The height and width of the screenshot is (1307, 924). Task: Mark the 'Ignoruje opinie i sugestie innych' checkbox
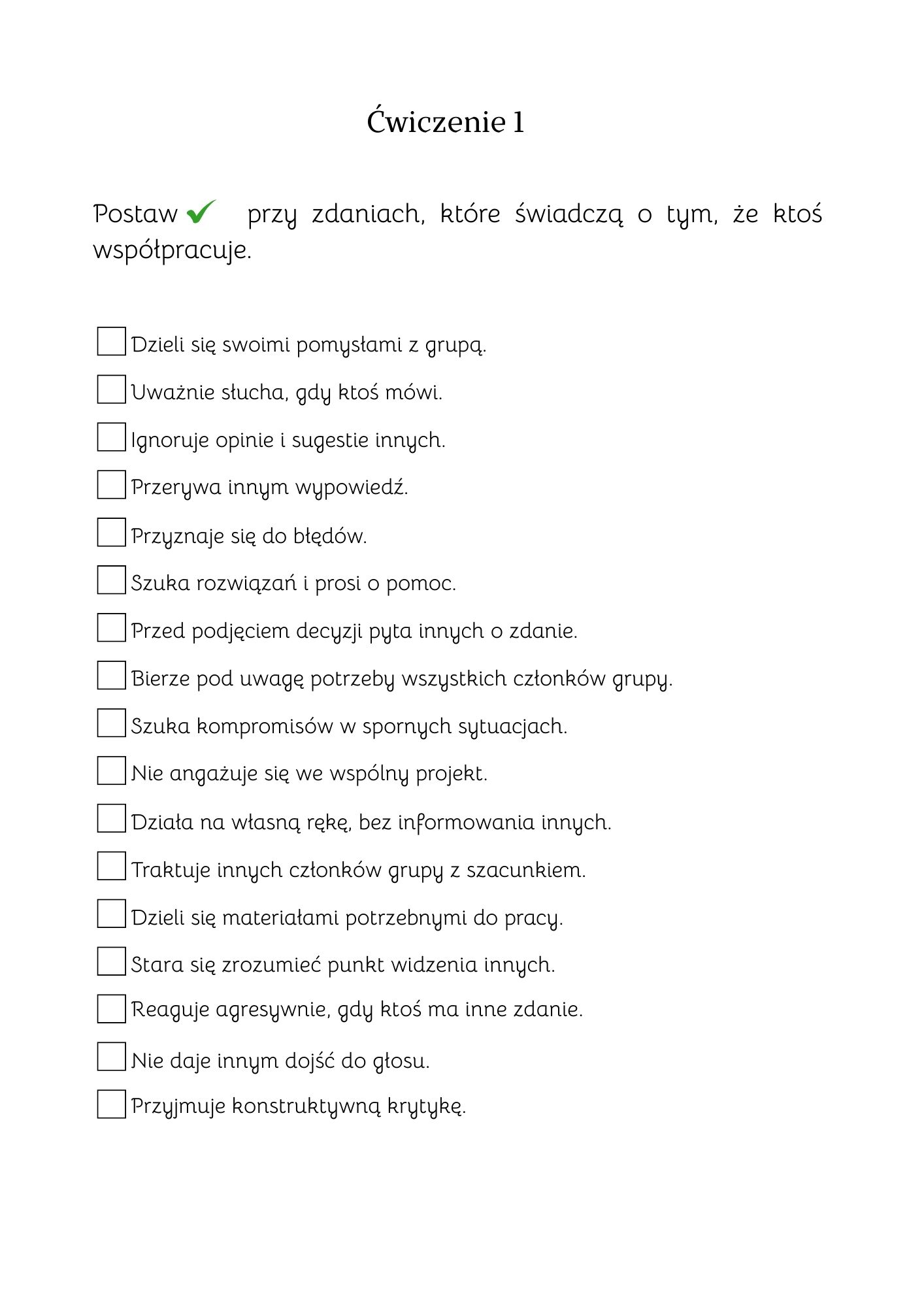pos(111,437)
